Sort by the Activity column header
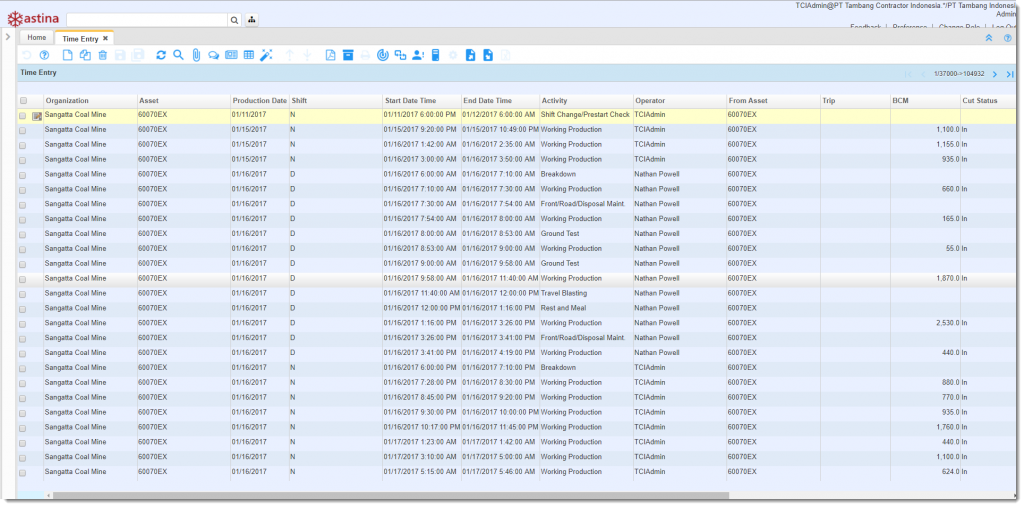1024x507 pixels. [x=555, y=101]
